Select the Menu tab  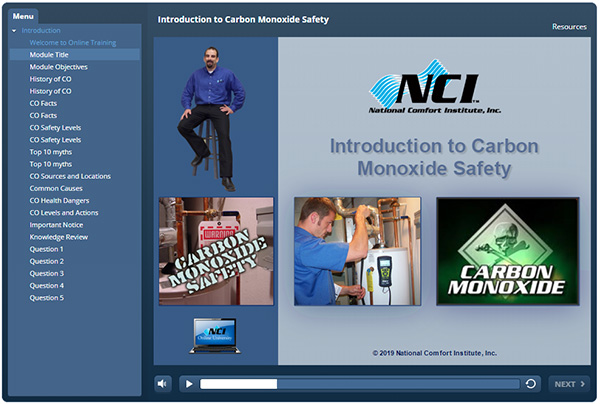click(x=23, y=16)
